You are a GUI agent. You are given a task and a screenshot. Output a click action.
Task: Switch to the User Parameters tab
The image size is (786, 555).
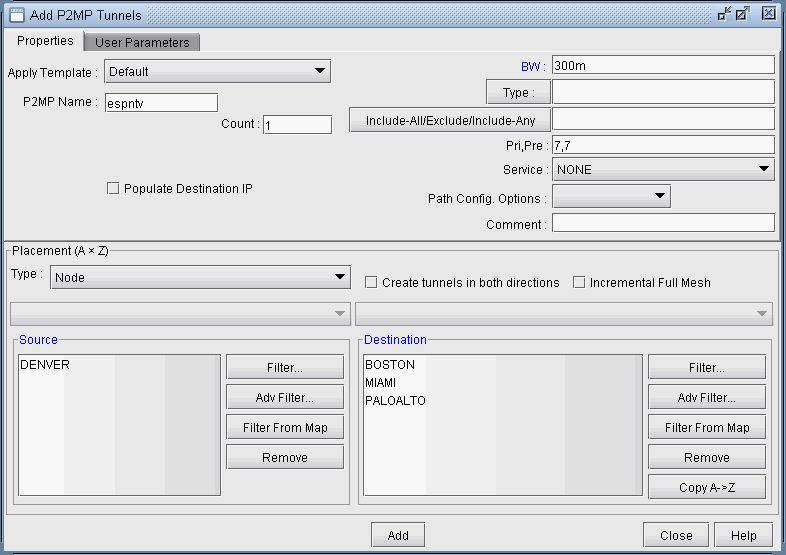(x=142, y=42)
